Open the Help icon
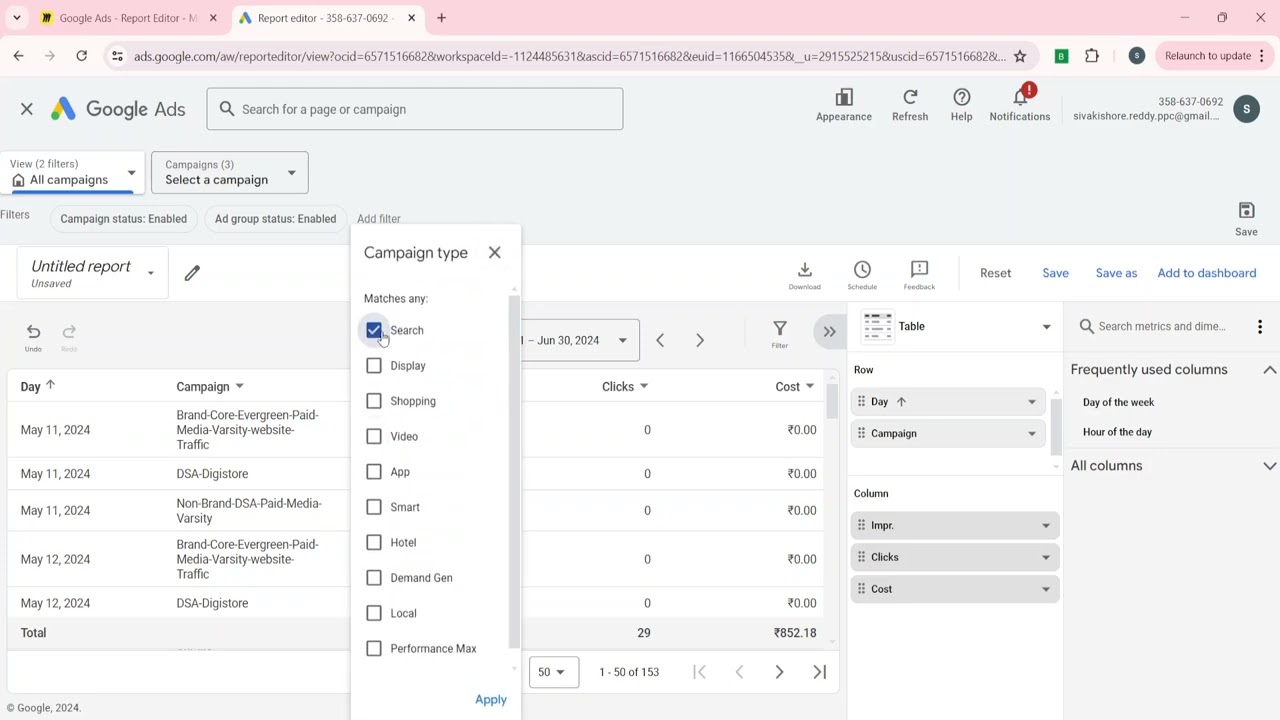Screen dimensions: 1280x720 click(961, 104)
